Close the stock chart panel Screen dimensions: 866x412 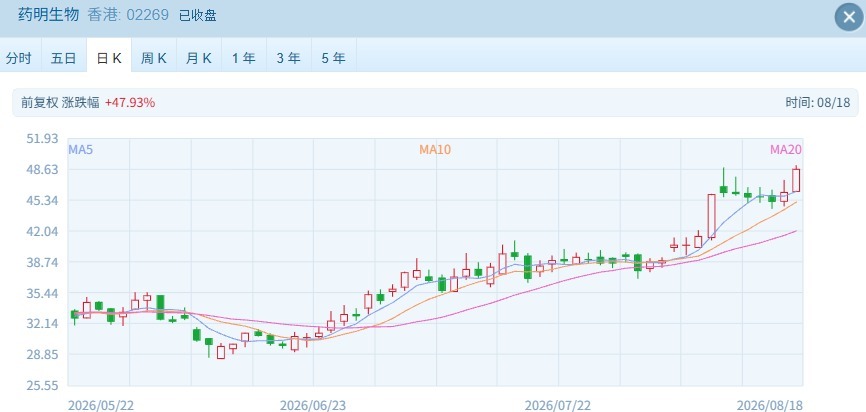pos(849,17)
